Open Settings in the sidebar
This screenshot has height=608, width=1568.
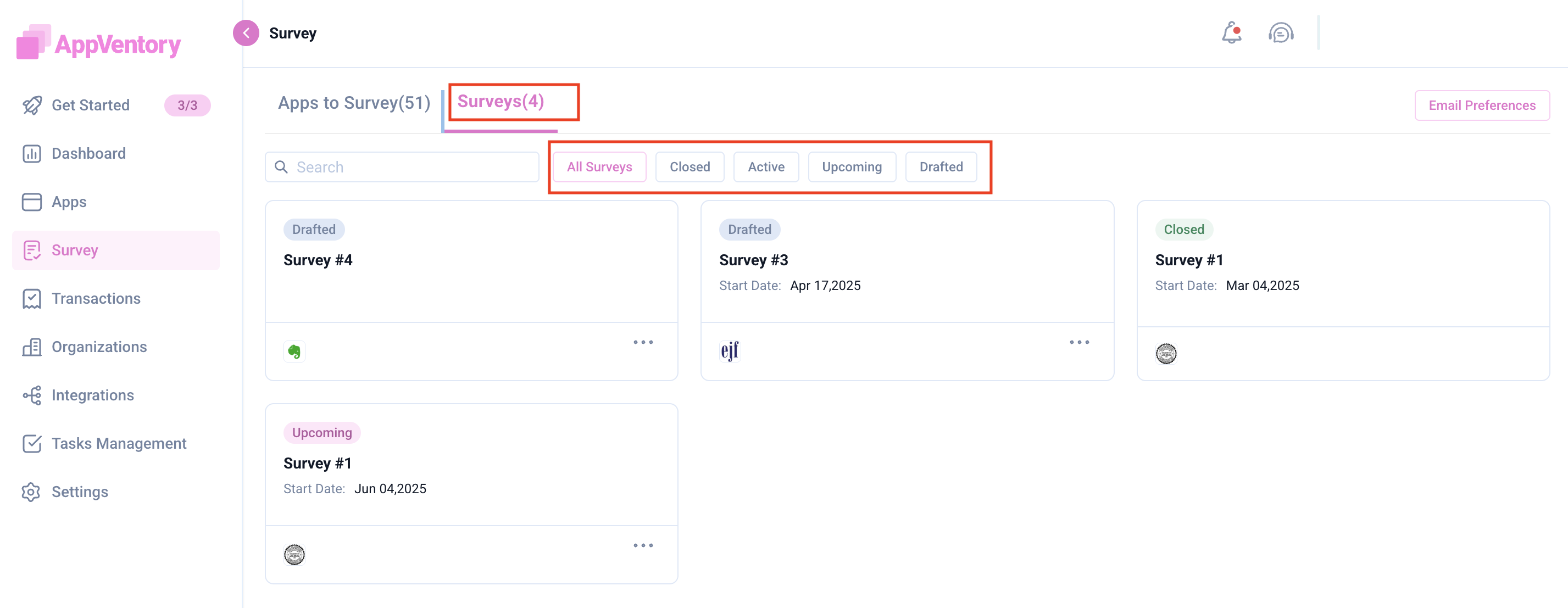(x=80, y=492)
